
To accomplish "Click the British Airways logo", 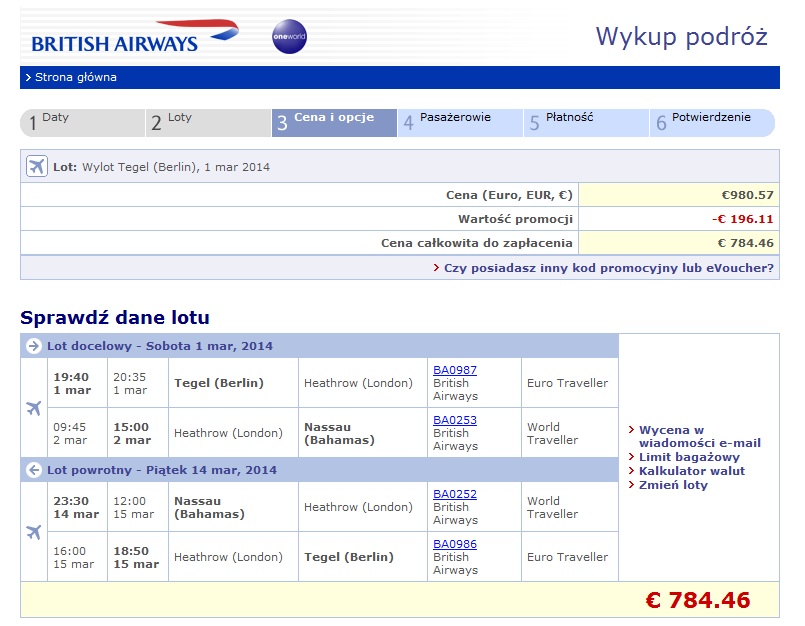I will pos(135,36).
